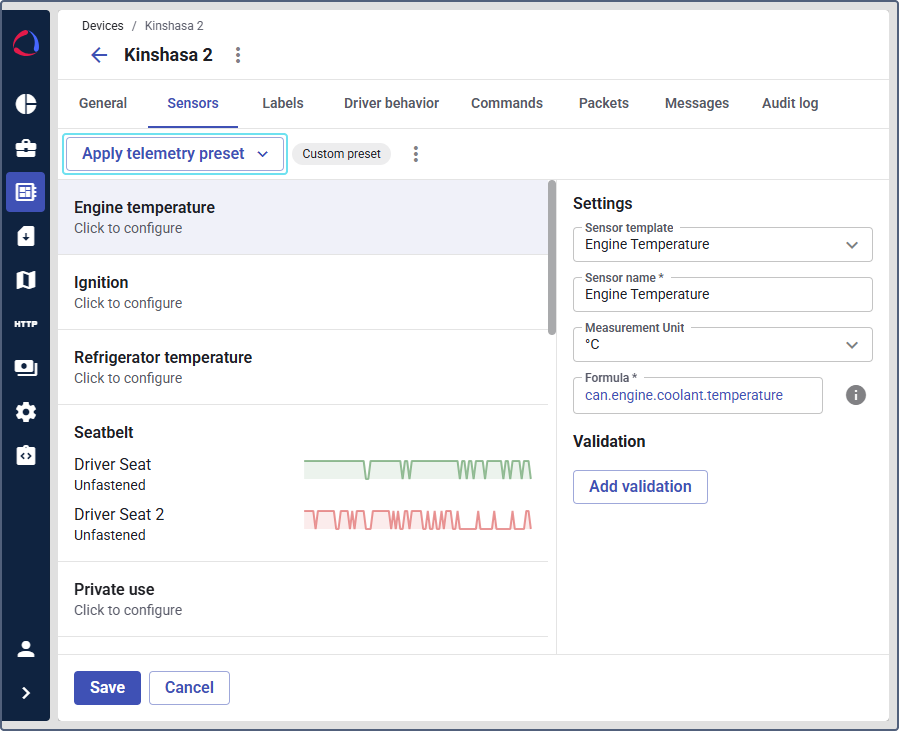
Task: Open the Apply telemetry preset dropdown
Action: [175, 154]
